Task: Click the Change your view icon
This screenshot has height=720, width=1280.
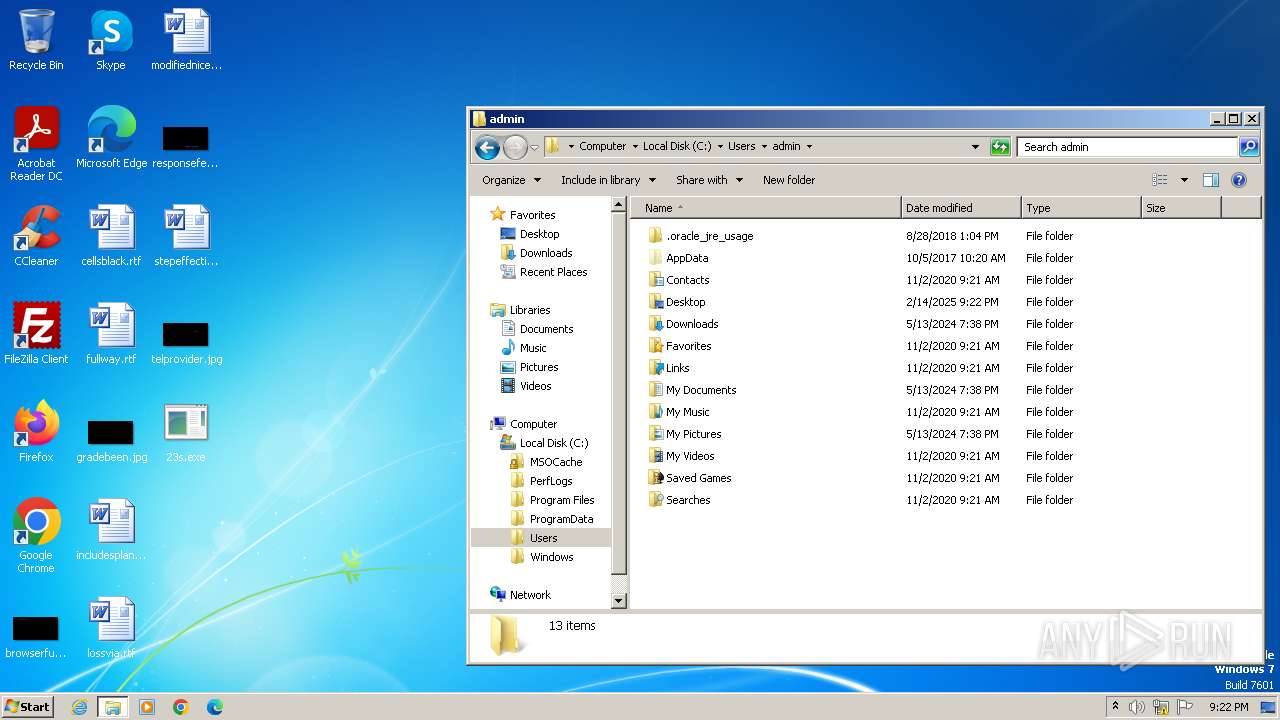Action: [x=1160, y=180]
